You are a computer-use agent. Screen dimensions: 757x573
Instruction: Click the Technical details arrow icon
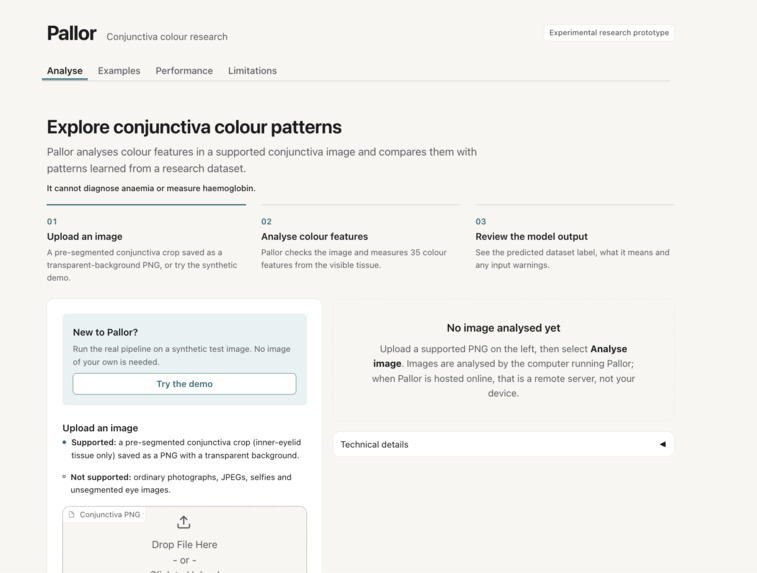click(663, 444)
